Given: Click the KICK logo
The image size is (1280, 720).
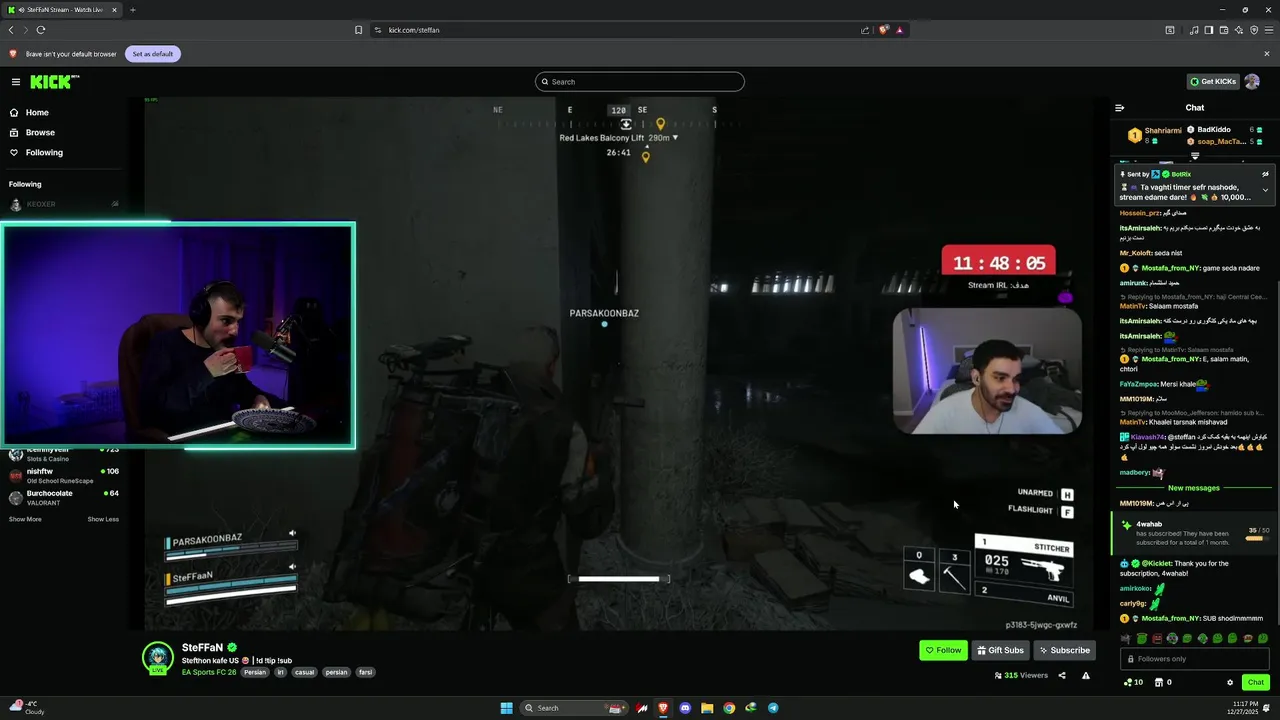Looking at the screenshot, I should [51, 82].
